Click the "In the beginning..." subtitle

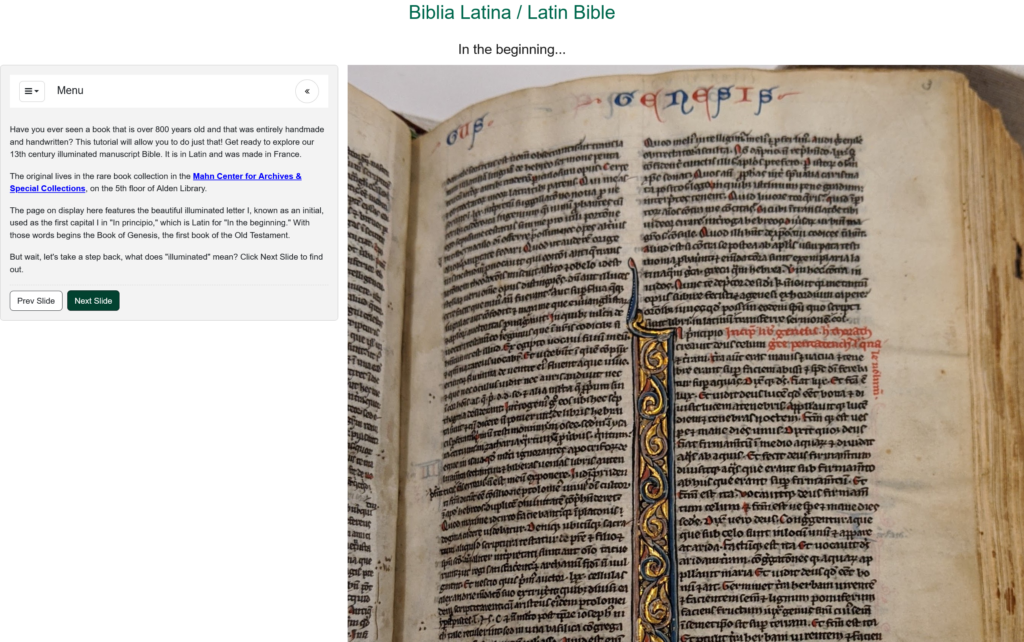point(512,50)
